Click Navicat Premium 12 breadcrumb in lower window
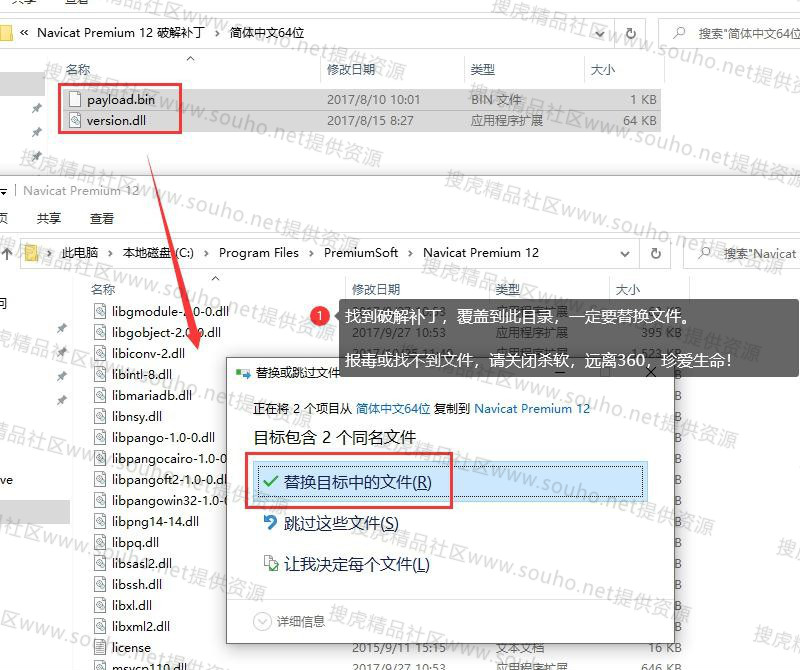 481,253
